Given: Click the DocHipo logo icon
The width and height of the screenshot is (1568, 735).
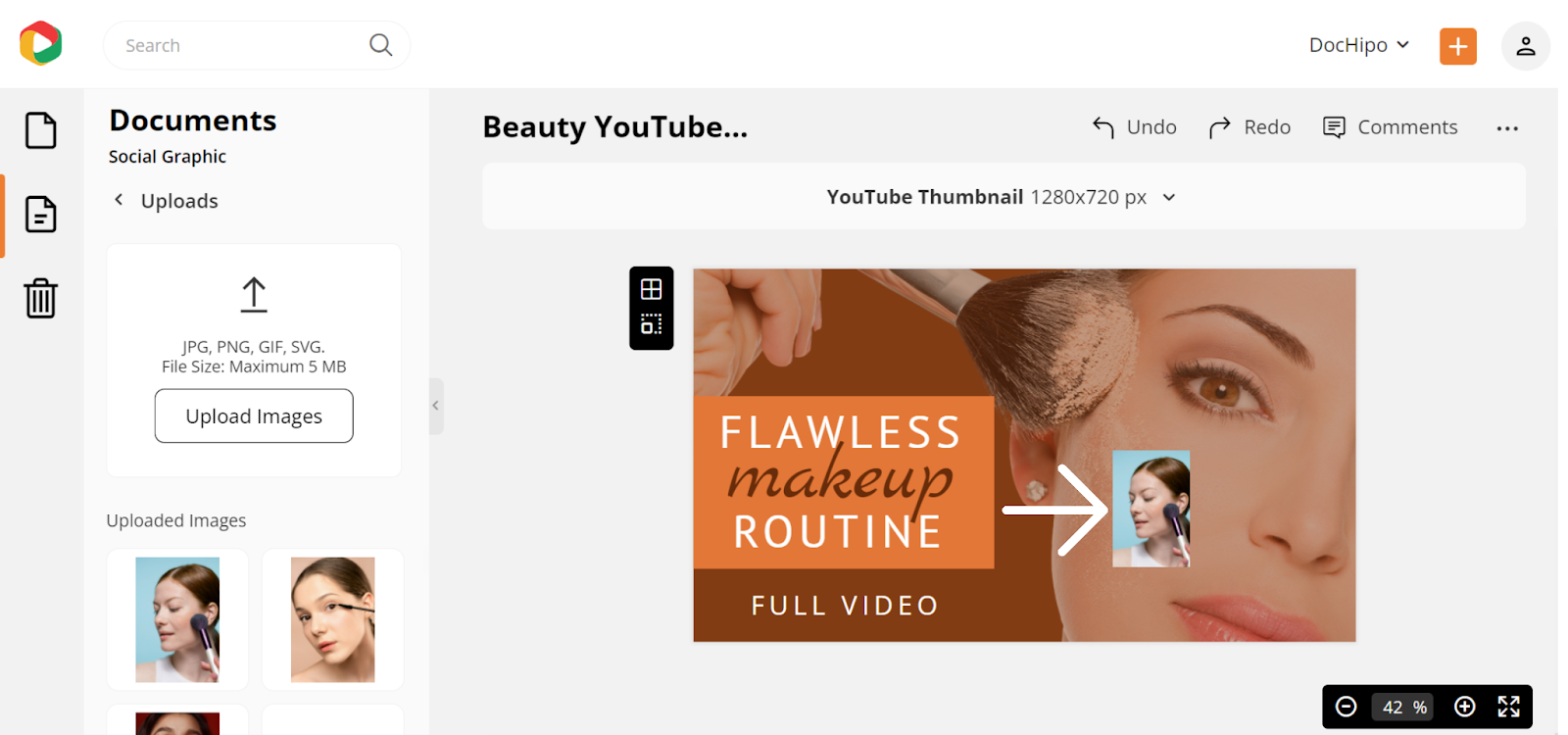Looking at the screenshot, I should click(41, 43).
